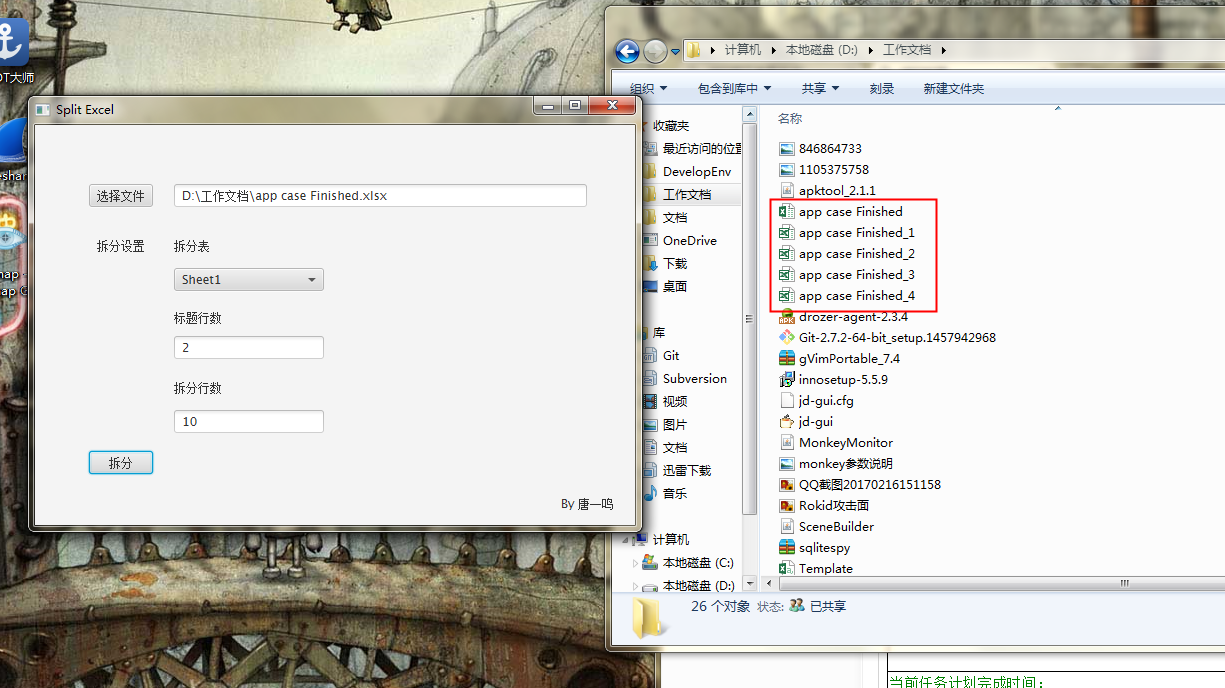Select image file 1105375758 icon
Image resolution: width=1225 pixels, height=688 pixels.
point(787,170)
